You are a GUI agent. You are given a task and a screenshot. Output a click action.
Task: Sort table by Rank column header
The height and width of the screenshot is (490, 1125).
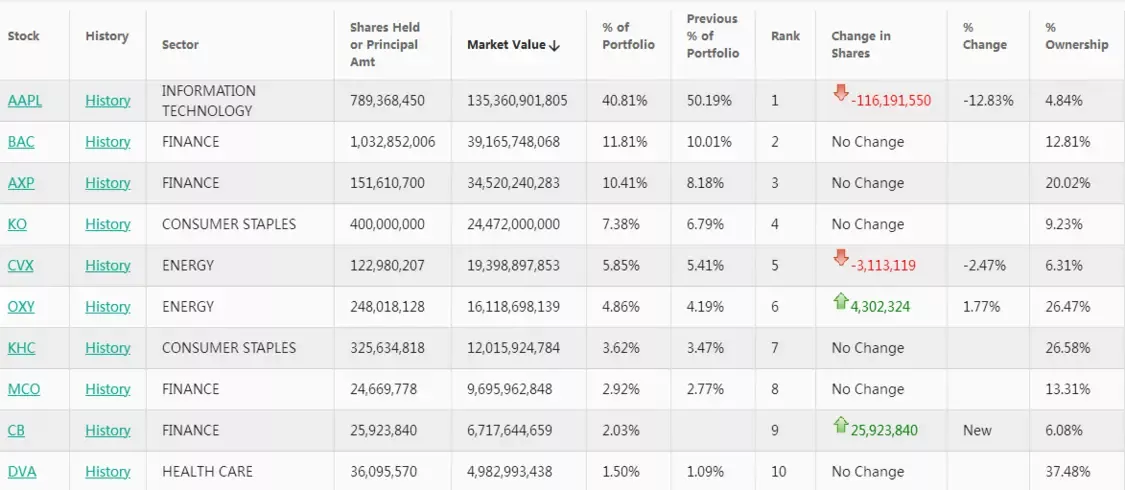point(785,36)
